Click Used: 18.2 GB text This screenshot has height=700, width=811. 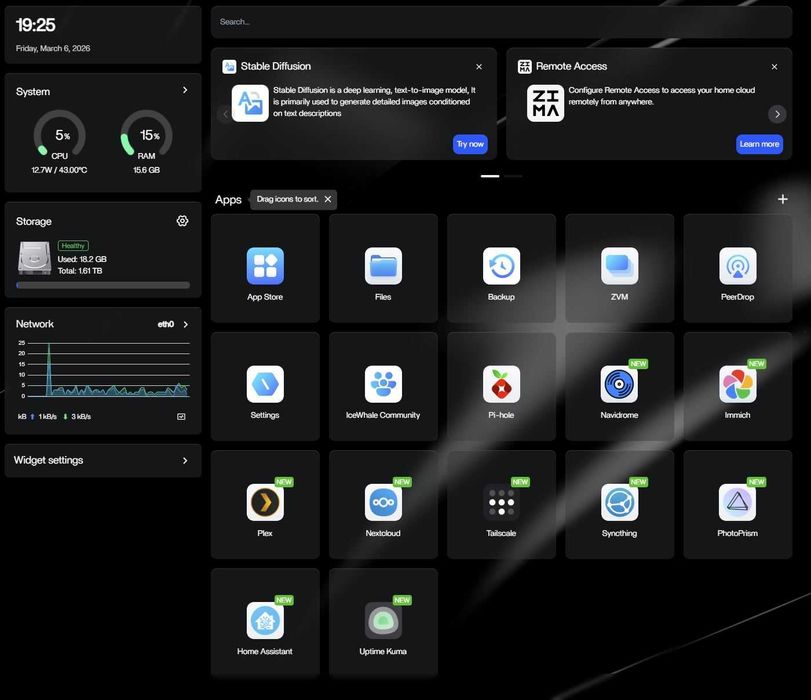[x=82, y=259]
